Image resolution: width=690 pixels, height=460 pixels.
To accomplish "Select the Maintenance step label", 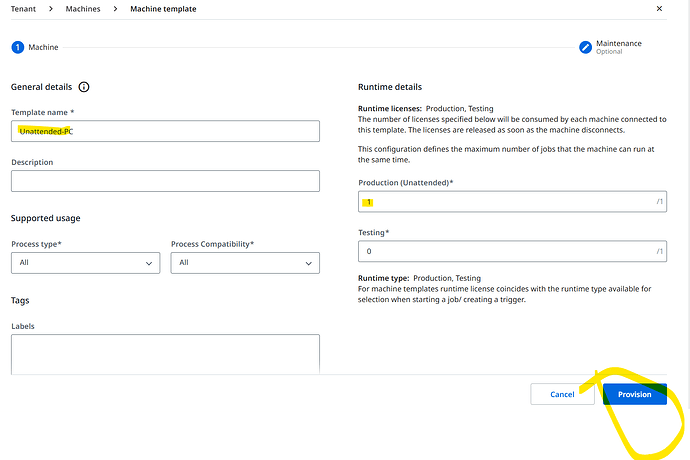I will [x=619, y=44].
